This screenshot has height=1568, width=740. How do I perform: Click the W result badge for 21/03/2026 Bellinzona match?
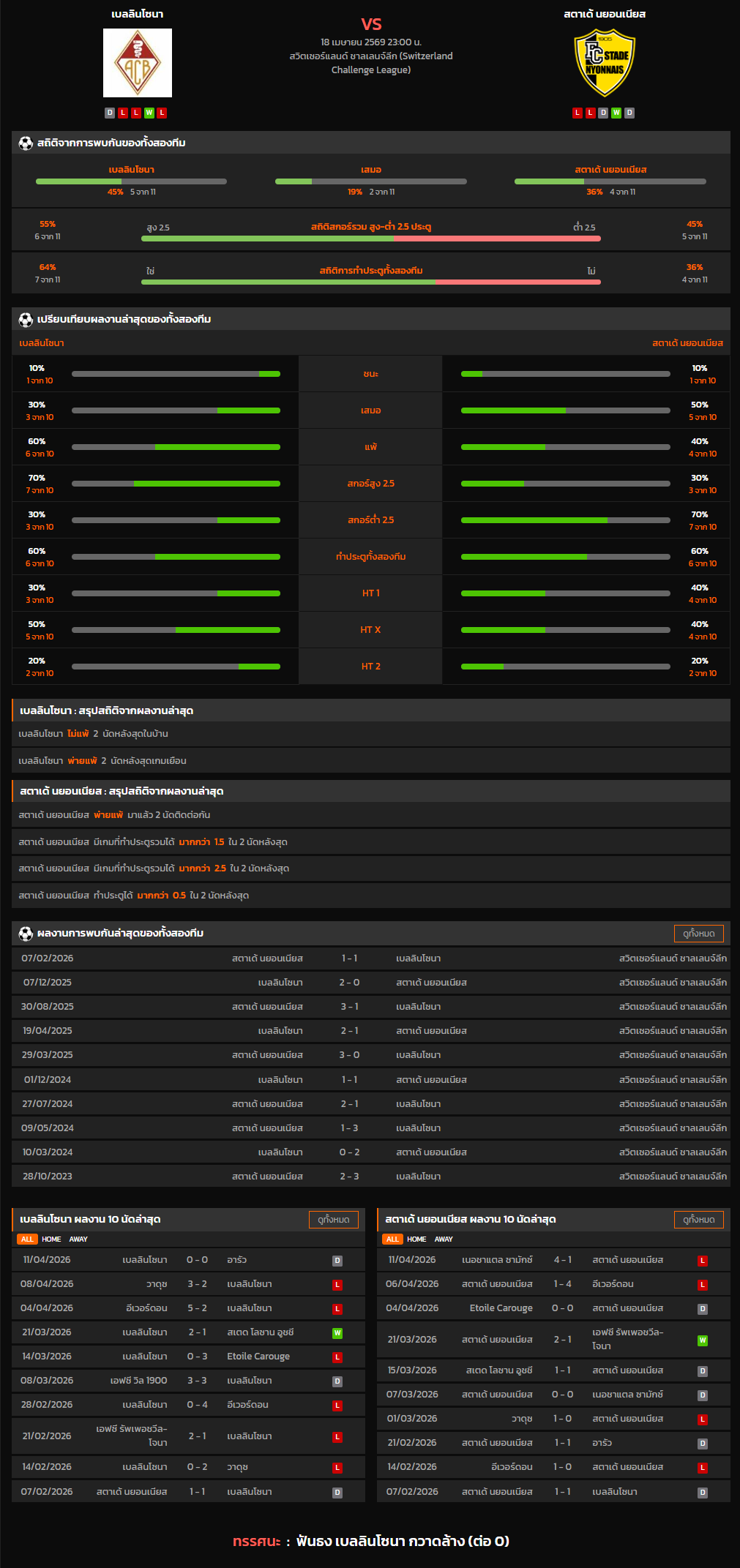(337, 1332)
